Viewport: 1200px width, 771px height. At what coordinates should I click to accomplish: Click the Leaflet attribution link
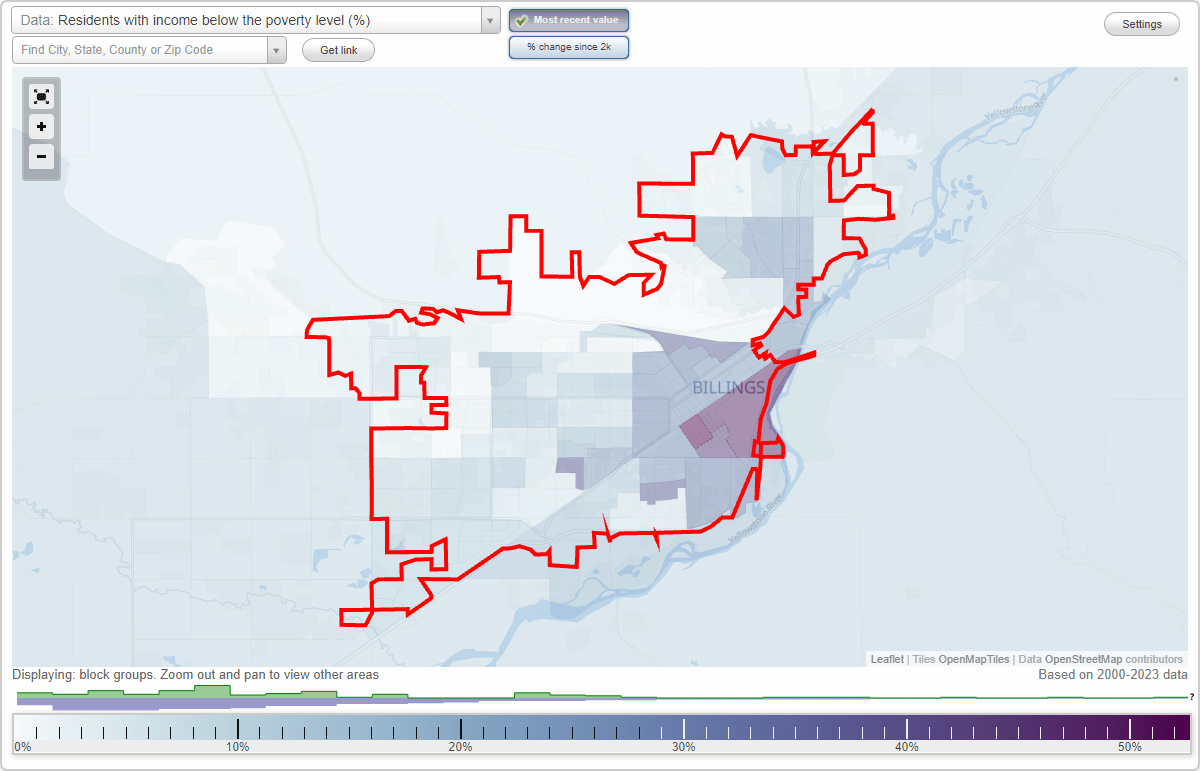(x=886, y=659)
